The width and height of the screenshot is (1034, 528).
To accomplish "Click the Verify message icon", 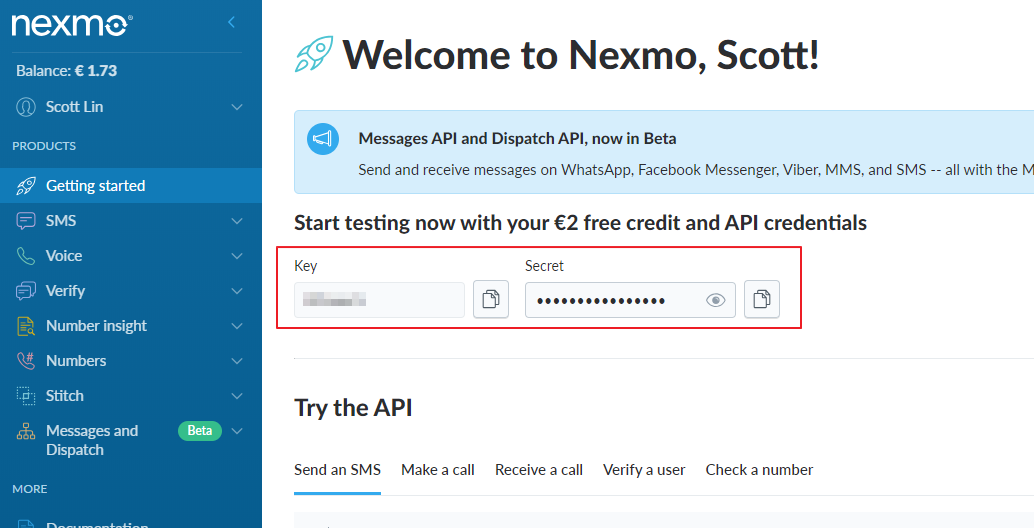I will pos(26,291).
